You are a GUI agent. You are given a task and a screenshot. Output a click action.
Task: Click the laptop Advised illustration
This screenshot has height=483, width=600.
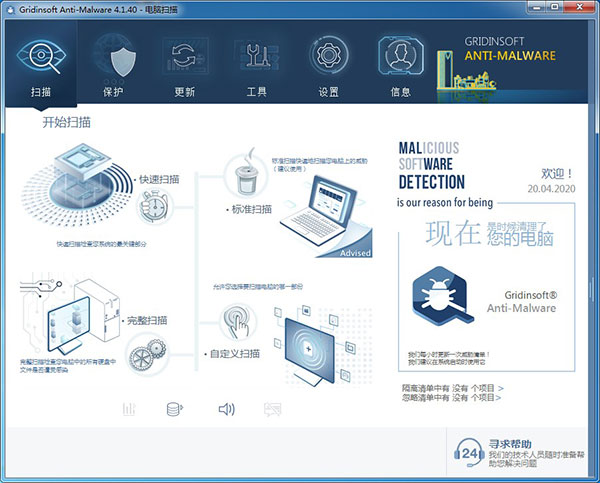pyautogui.click(x=325, y=216)
